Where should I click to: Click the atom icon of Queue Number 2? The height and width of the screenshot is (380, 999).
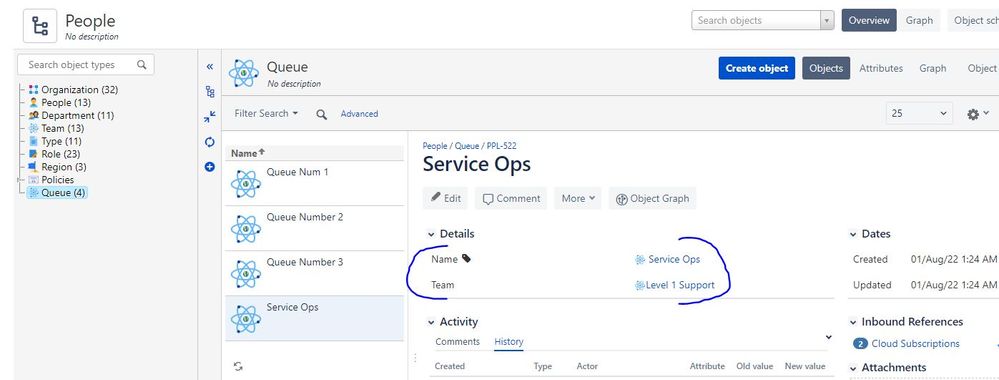tap(245, 229)
